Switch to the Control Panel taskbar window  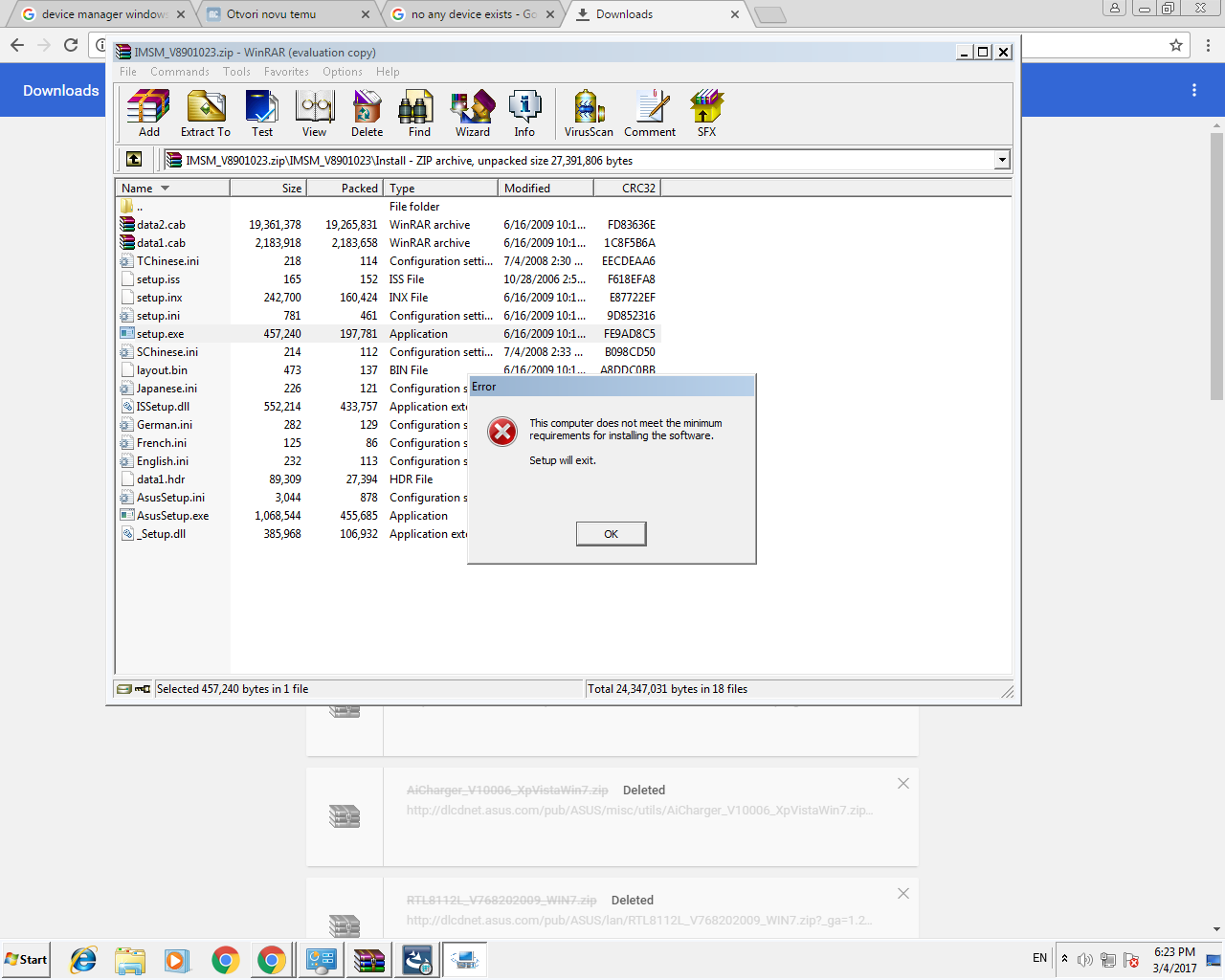321,959
